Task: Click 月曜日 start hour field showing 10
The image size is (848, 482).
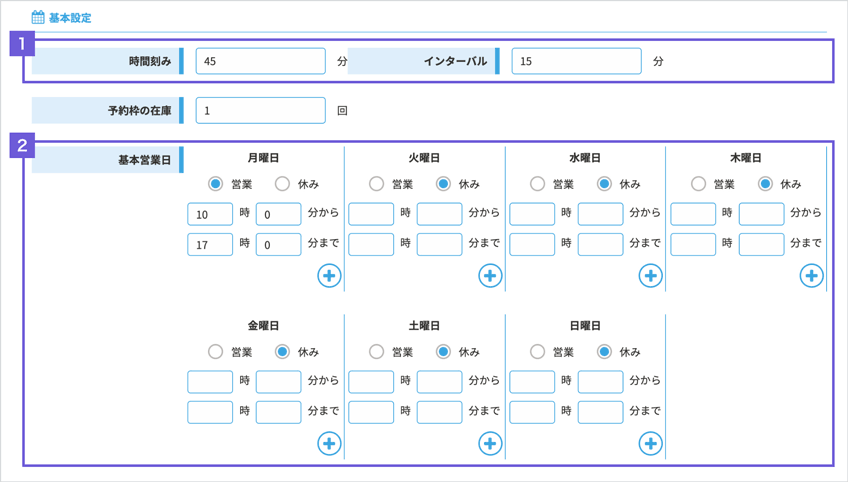Action: [x=210, y=214]
